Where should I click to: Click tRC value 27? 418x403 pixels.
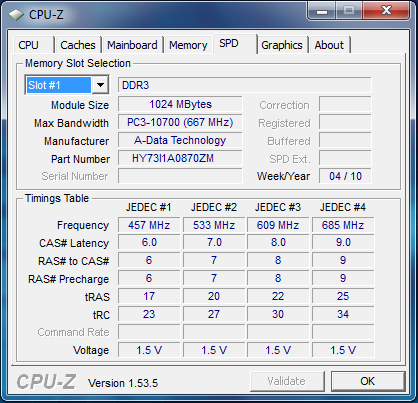(214, 314)
